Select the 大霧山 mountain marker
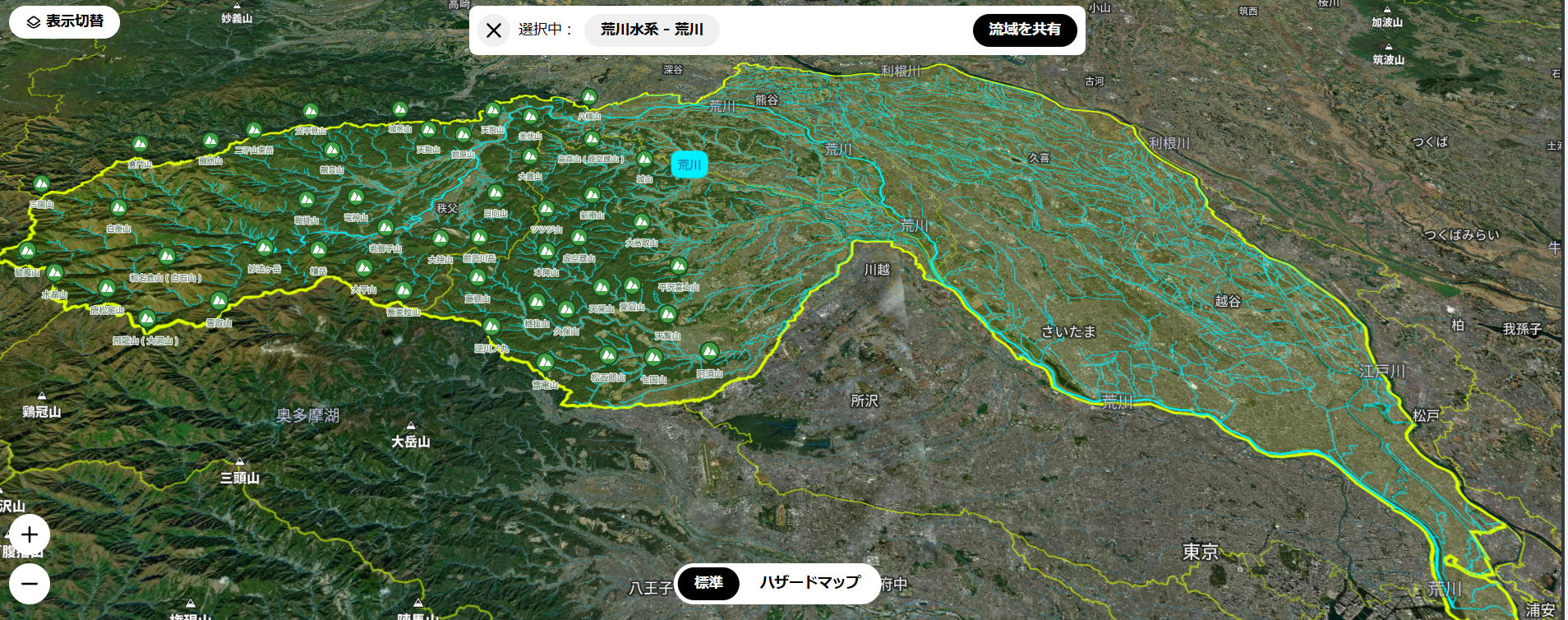1568x620 pixels. coord(530,156)
